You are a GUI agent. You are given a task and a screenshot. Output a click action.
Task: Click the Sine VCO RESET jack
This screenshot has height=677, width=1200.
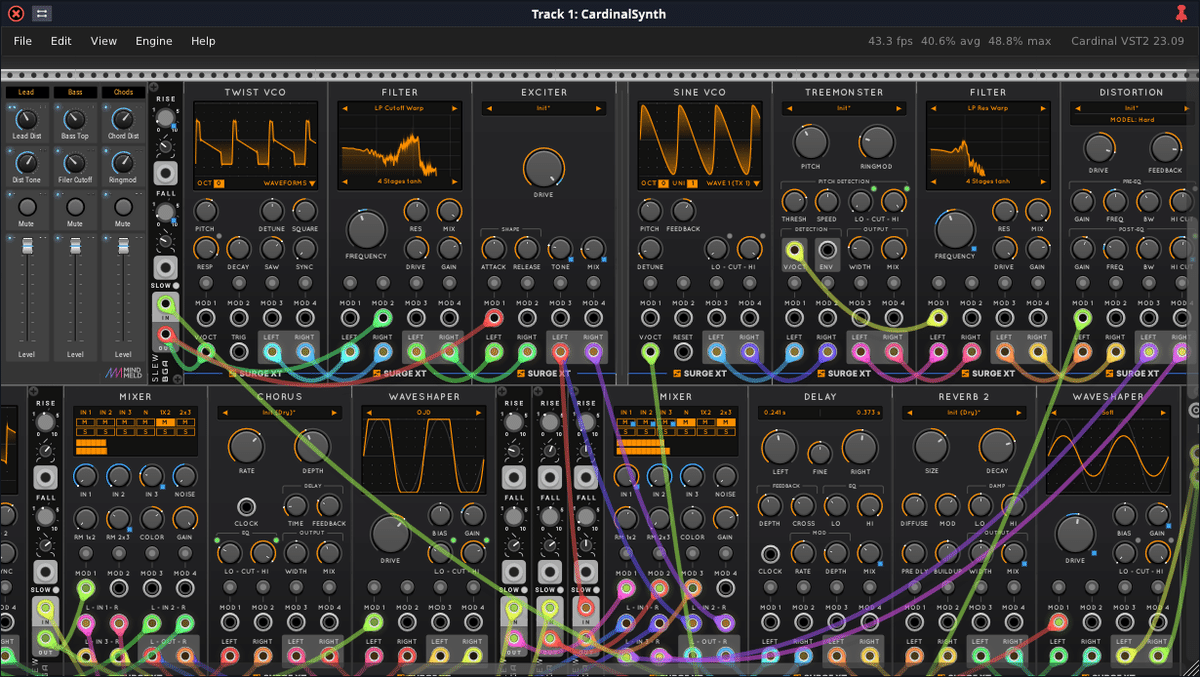pyautogui.click(x=683, y=351)
